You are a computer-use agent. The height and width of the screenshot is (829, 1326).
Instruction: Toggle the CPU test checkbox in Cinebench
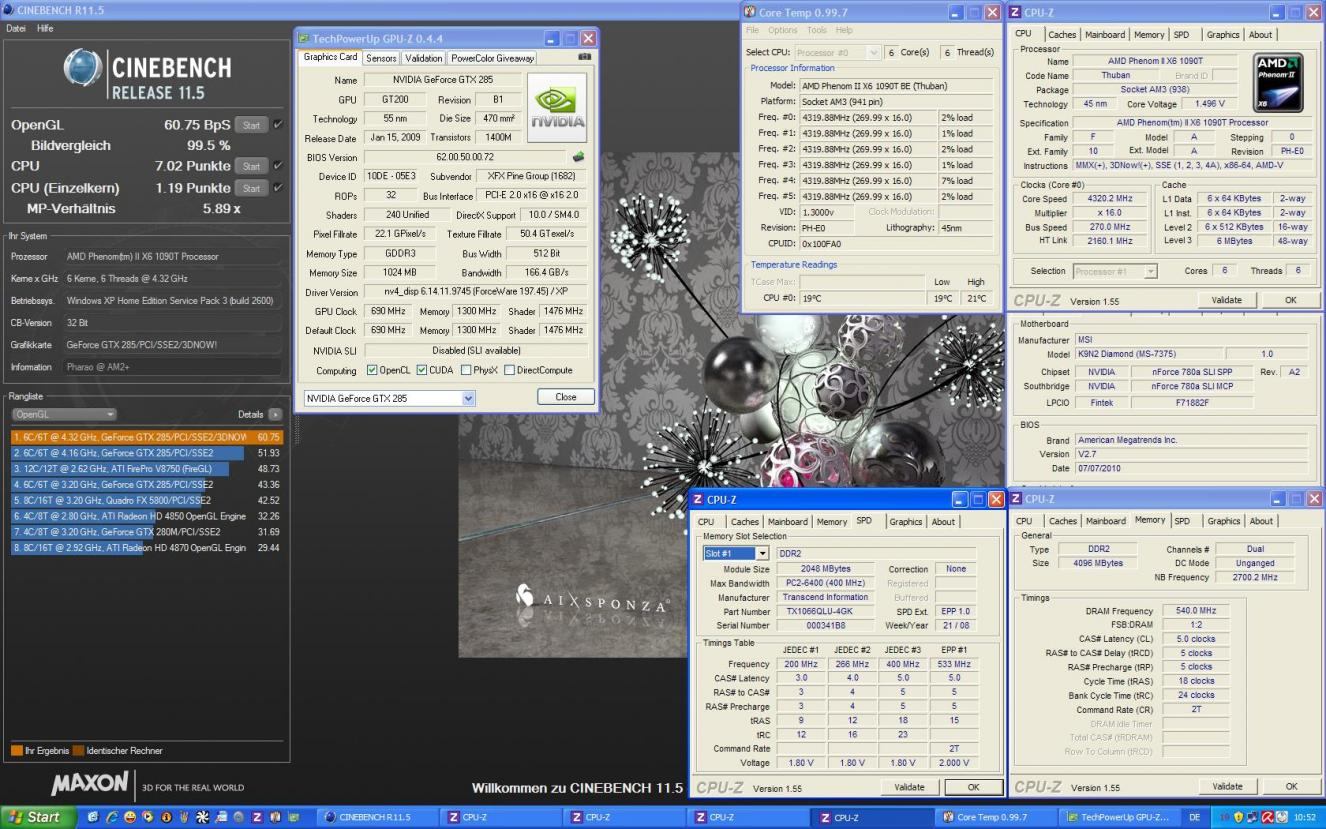point(277,166)
